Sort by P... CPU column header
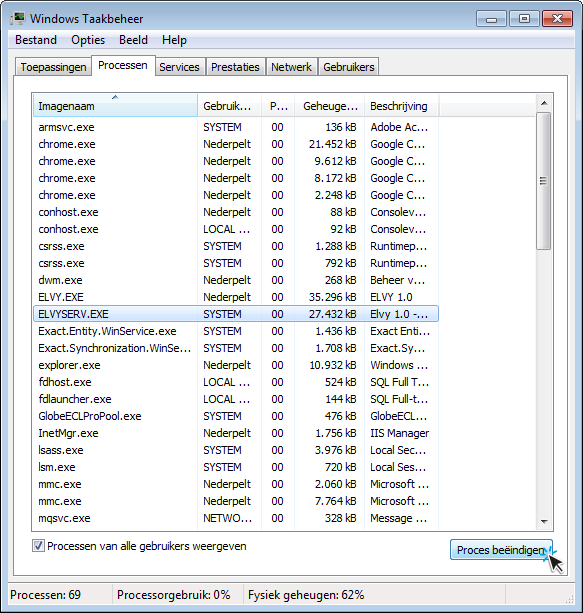This screenshot has width=583, height=613. [278, 106]
